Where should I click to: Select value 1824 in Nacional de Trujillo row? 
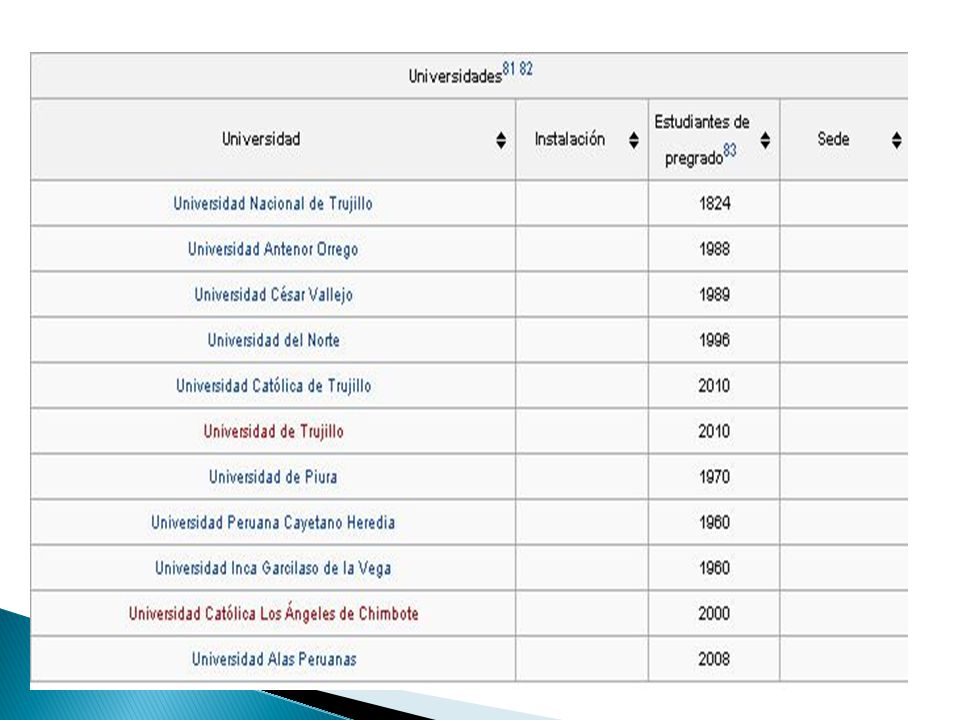tap(714, 203)
